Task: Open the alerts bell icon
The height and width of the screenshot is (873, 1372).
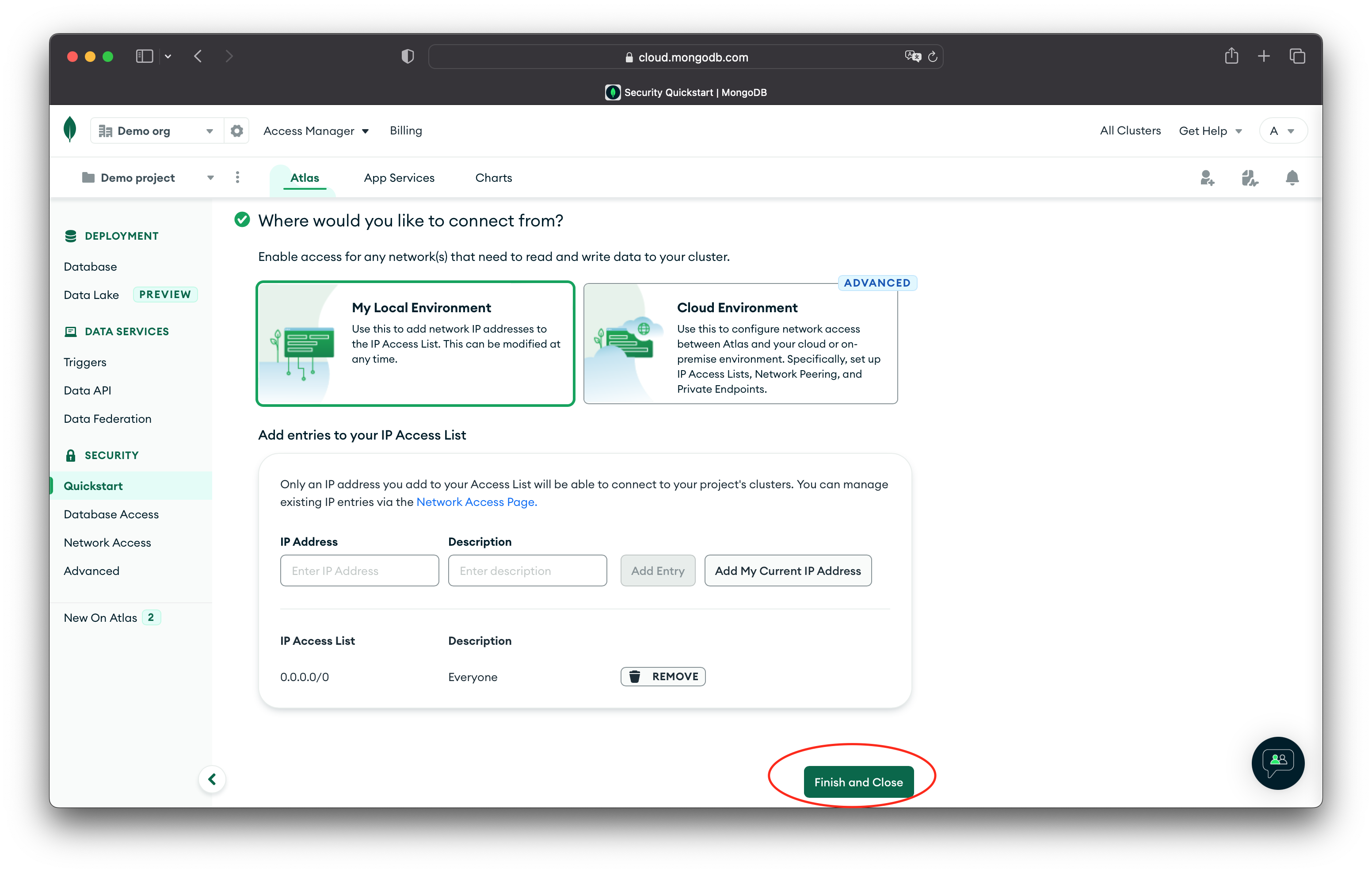Action: [1292, 178]
